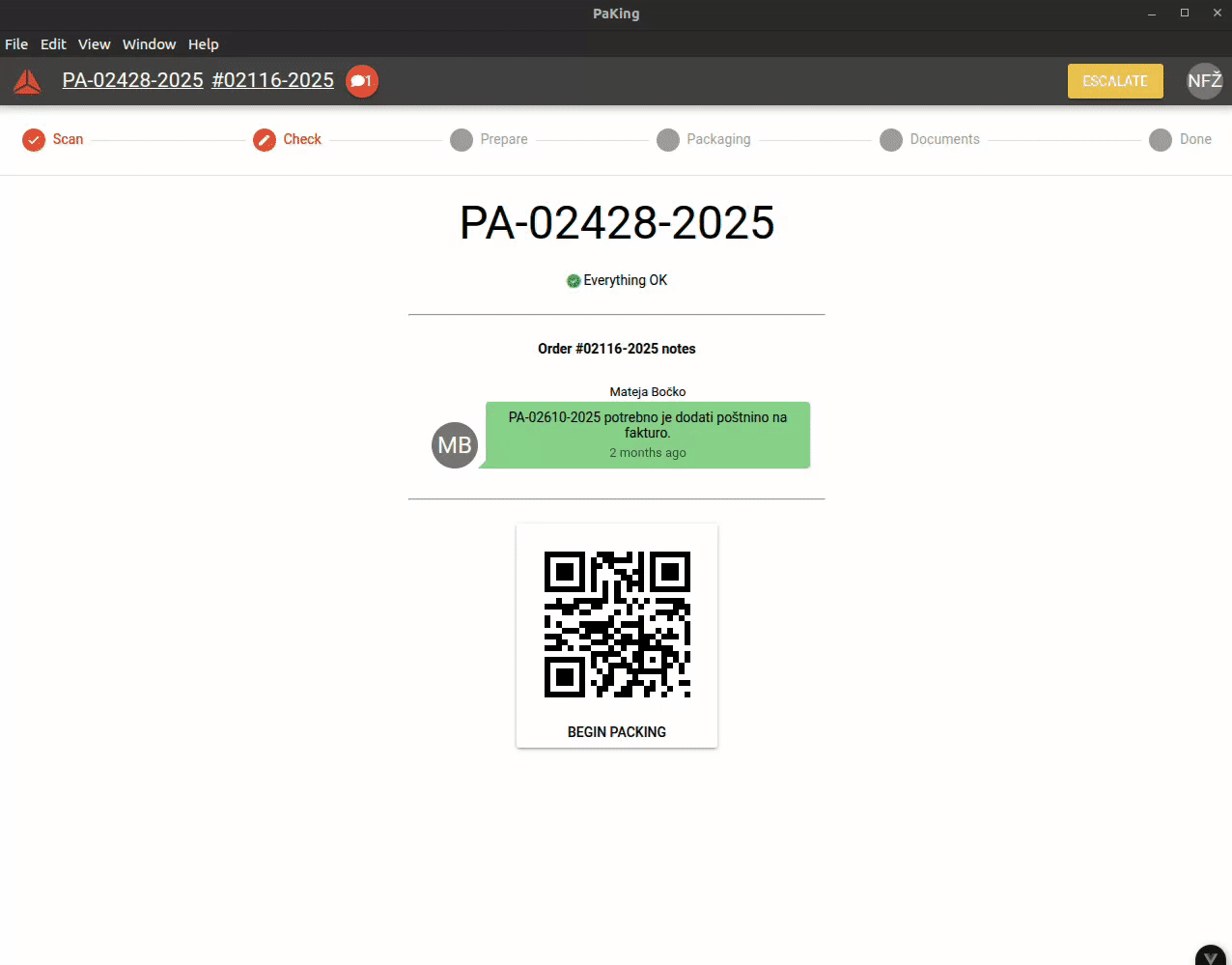Image resolution: width=1232 pixels, height=965 pixels.
Task: Click the MB author avatar
Action: click(x=455, y=445)
